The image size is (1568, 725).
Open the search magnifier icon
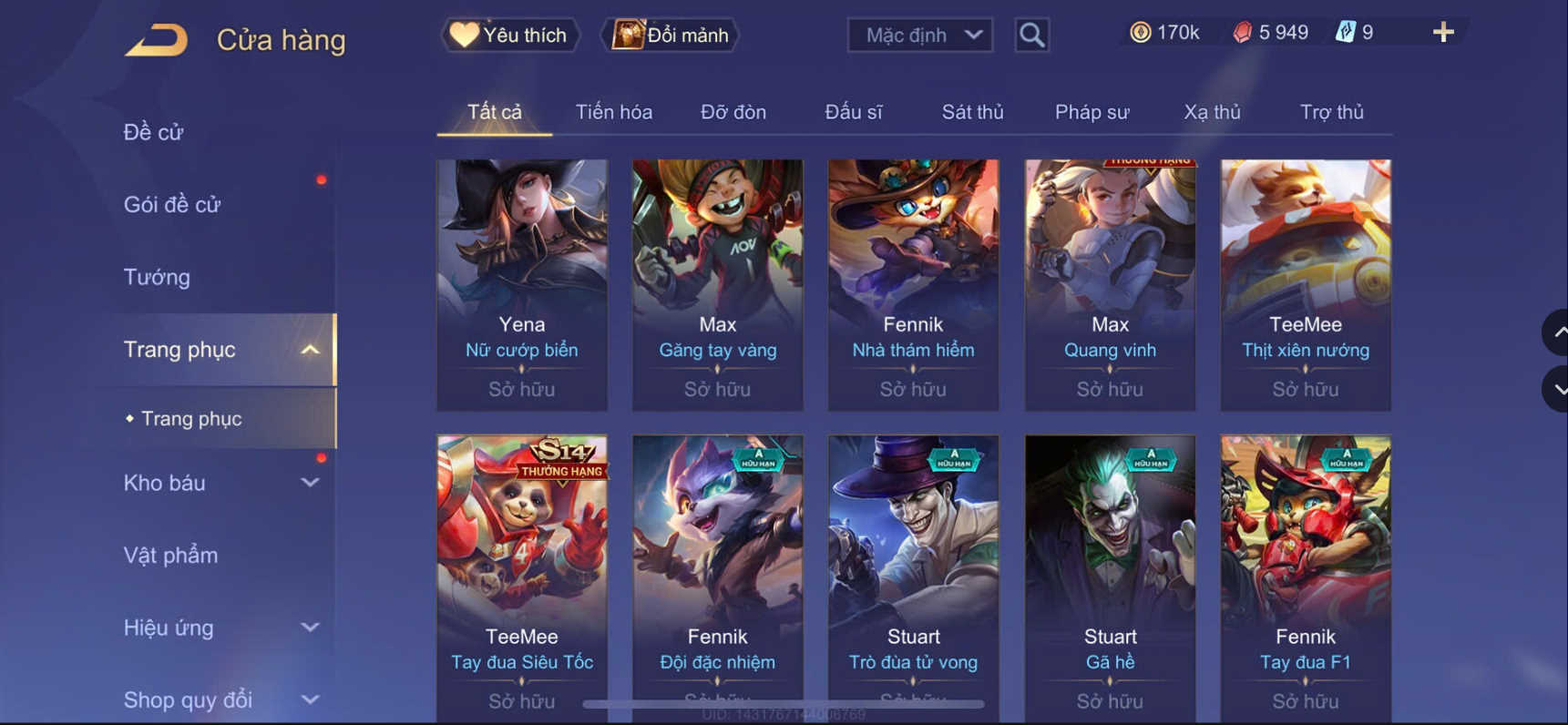tap(1031, 35)
